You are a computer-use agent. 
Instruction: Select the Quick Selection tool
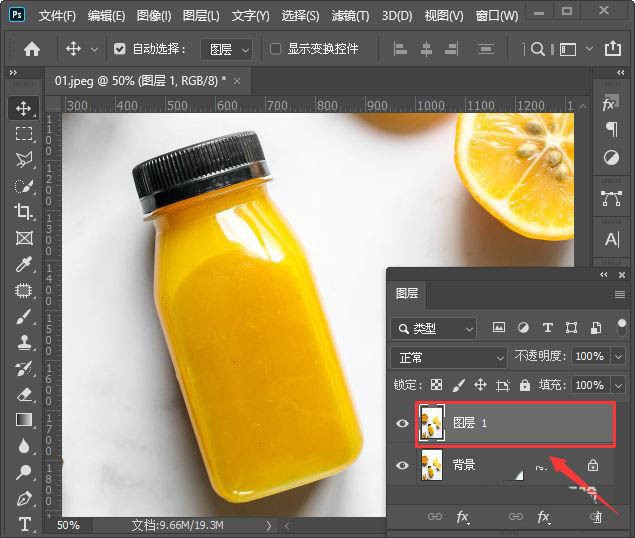coord(23,186)
